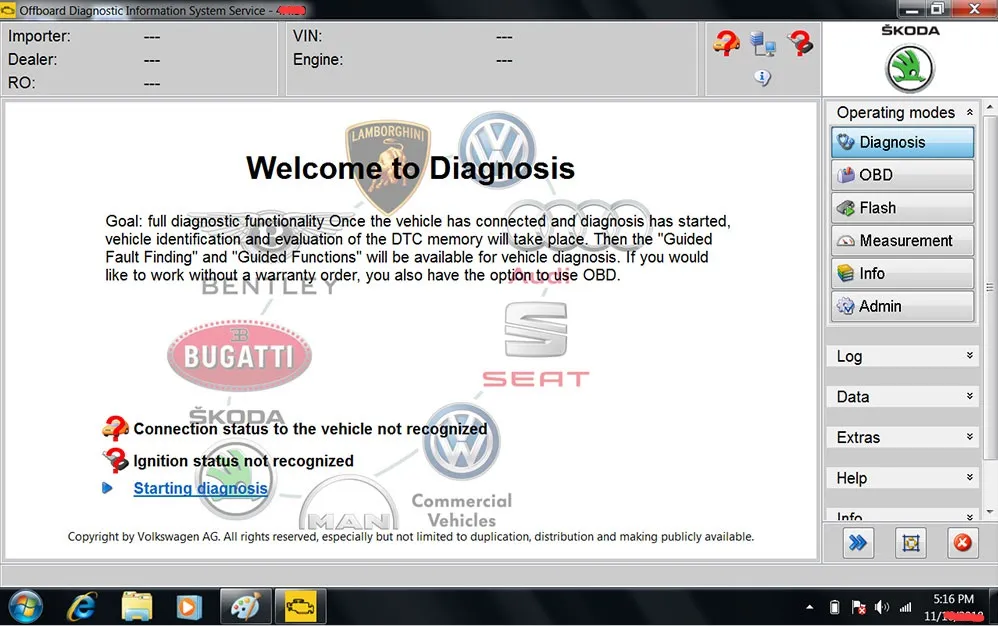Image resolution: width=998 pixels, height=626 pixels.
Task: Click the red cancel circle button
Action: (962, 543)
